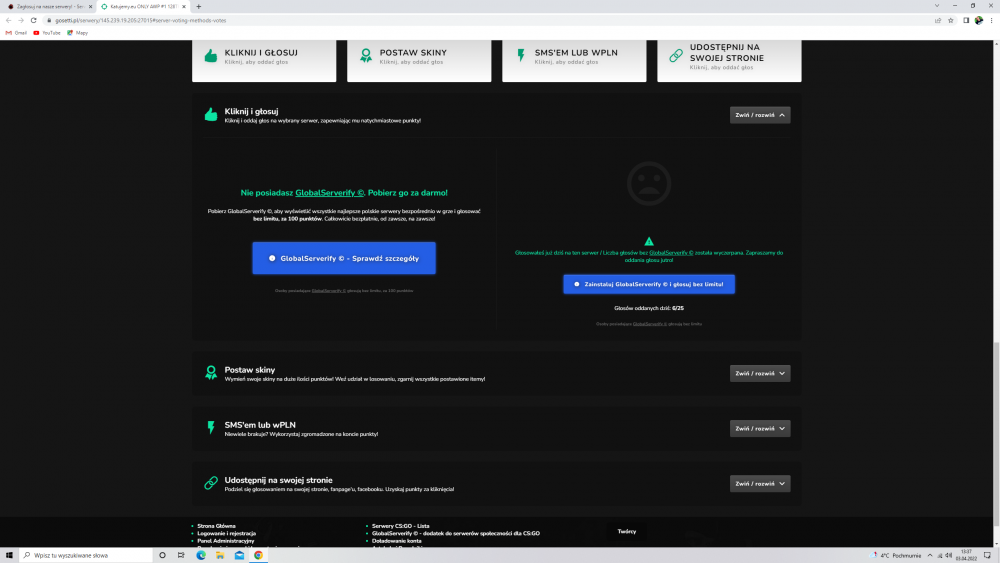Screen dimensions: 1000x563
Task: Click Zainstaluj GlobalServerify © i głosuj bez limitu
Action: click(x=649, y=284)
